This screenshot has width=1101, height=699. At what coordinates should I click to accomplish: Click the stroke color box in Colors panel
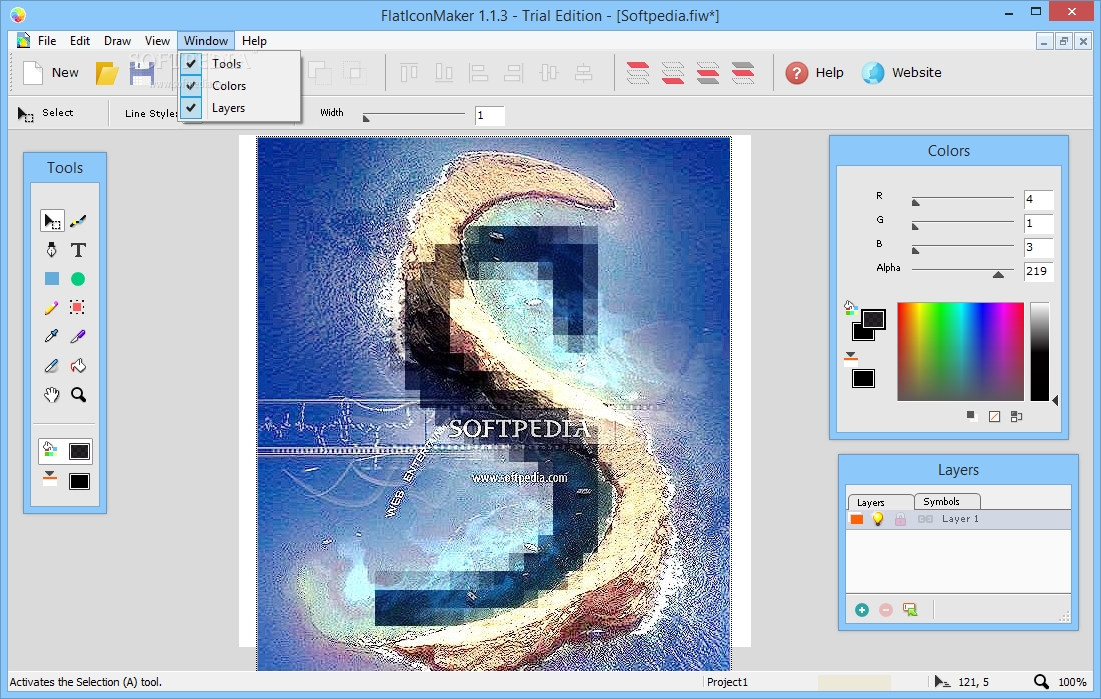click(x=863, y=379)
